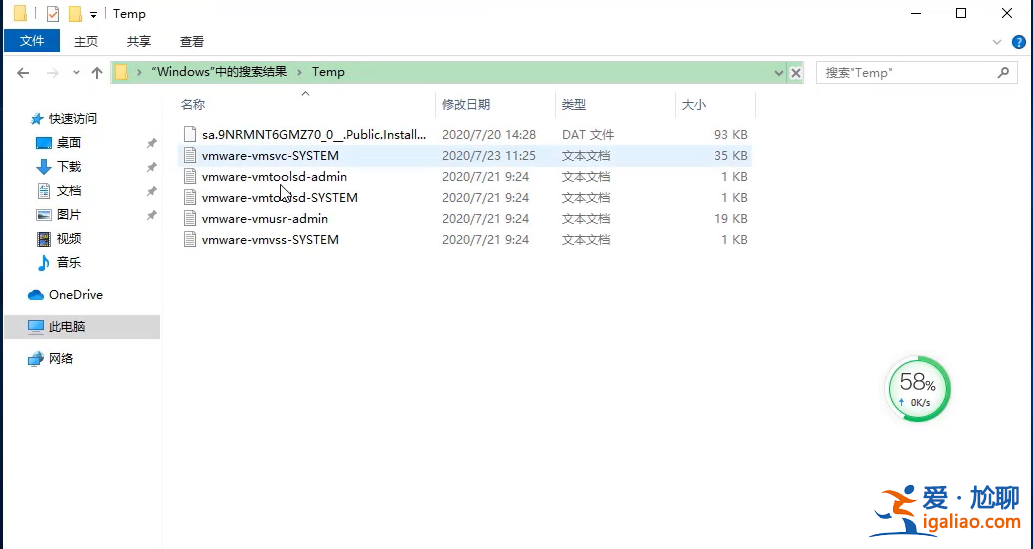This screenshot has height=549, width=1033.
Task: Switch to the 主页 ribbon tab
Action: pyautogui.click(x=86, y=42)
